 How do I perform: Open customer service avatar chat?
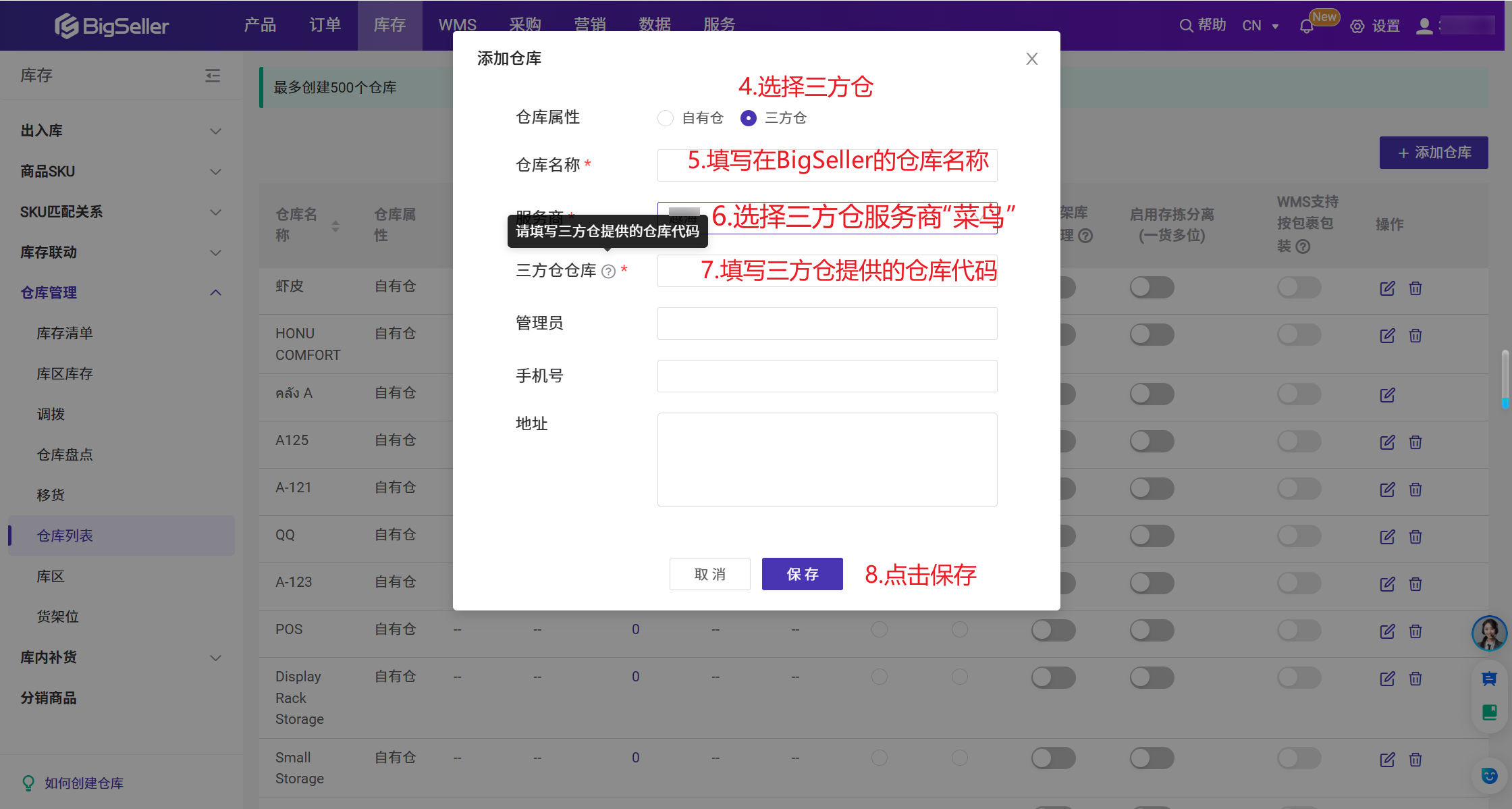coord(1489,633)
